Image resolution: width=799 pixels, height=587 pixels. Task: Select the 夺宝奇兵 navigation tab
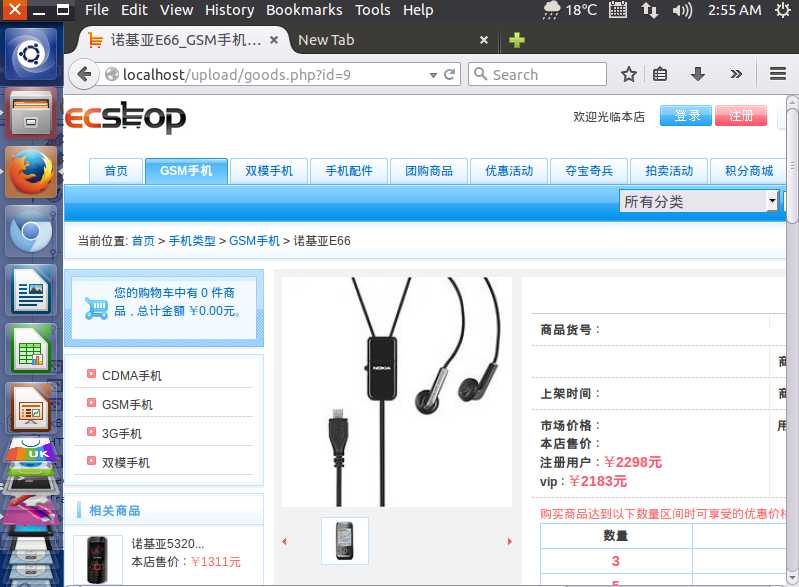(x=589, y=171)
